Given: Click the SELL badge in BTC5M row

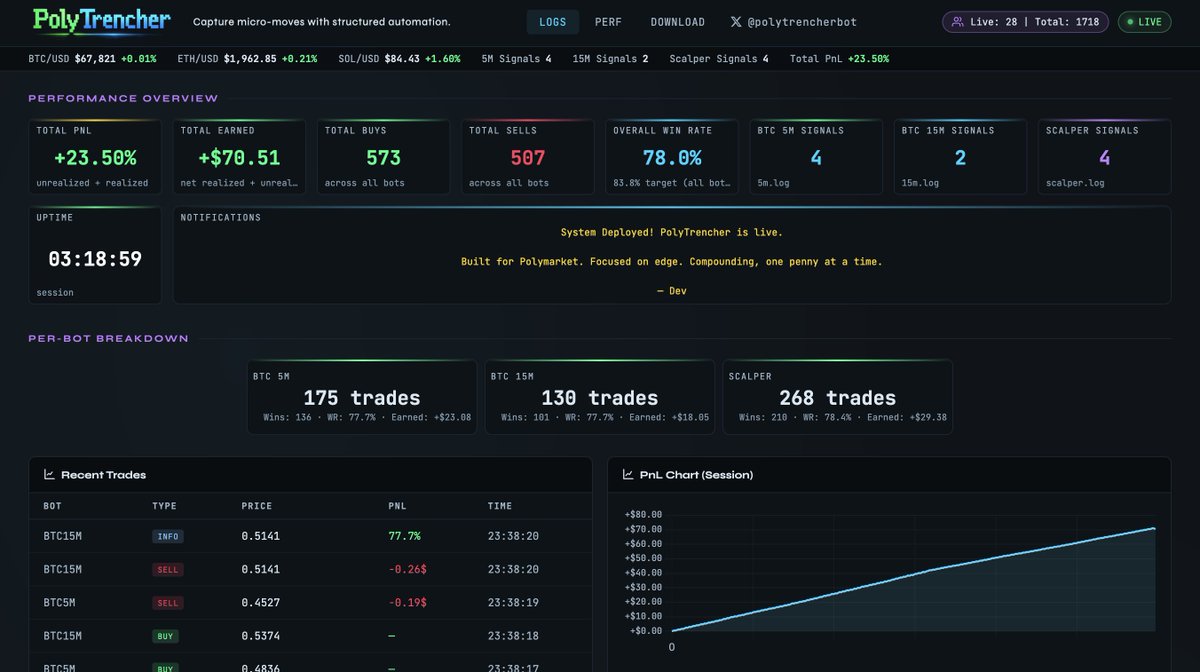Looking at the screenshot, I should (168, 603).
